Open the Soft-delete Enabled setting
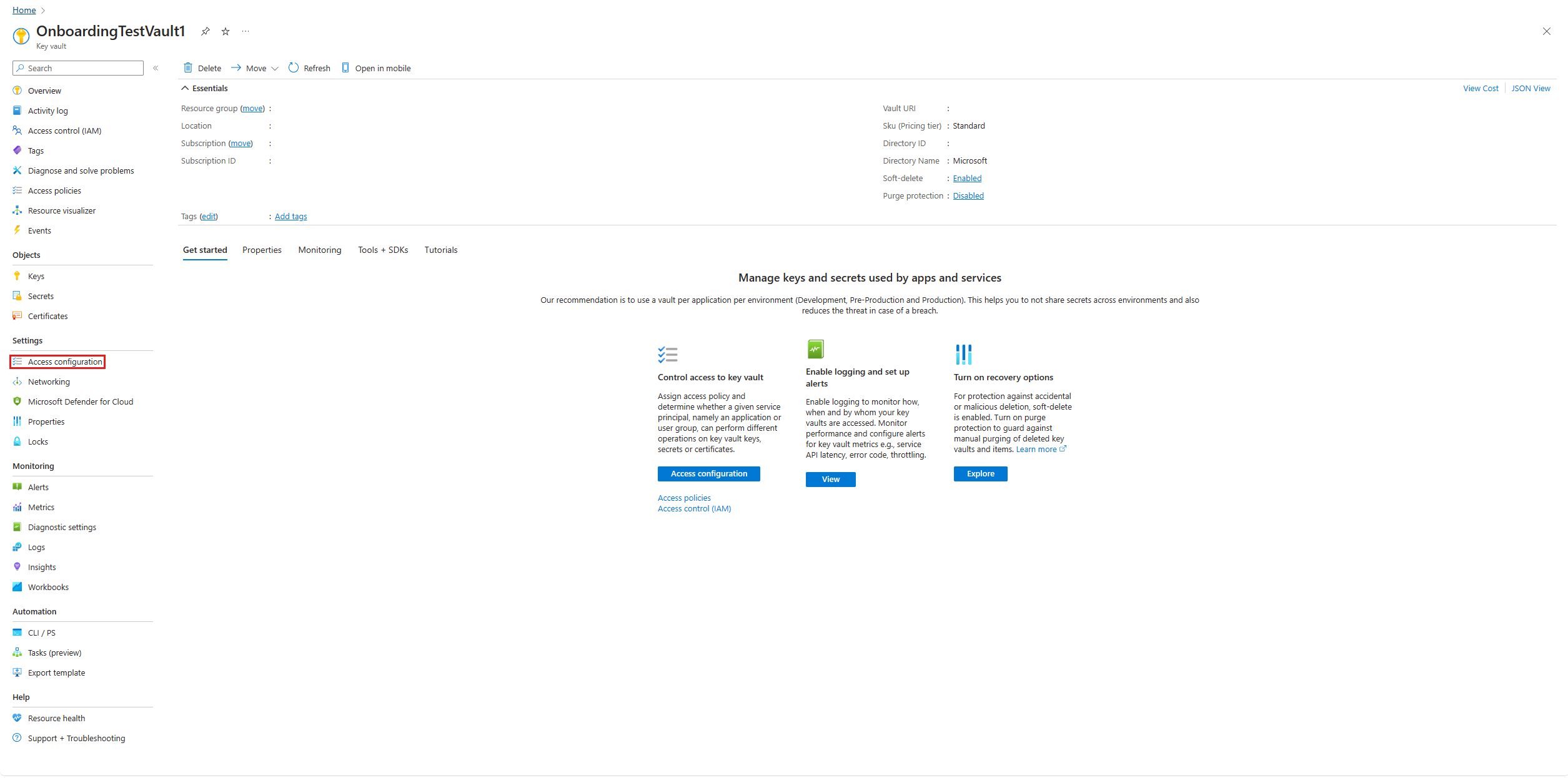Image resolution: width=1568 pixels, height=778 pixels. pyautogui.click(x=966, y=178)
